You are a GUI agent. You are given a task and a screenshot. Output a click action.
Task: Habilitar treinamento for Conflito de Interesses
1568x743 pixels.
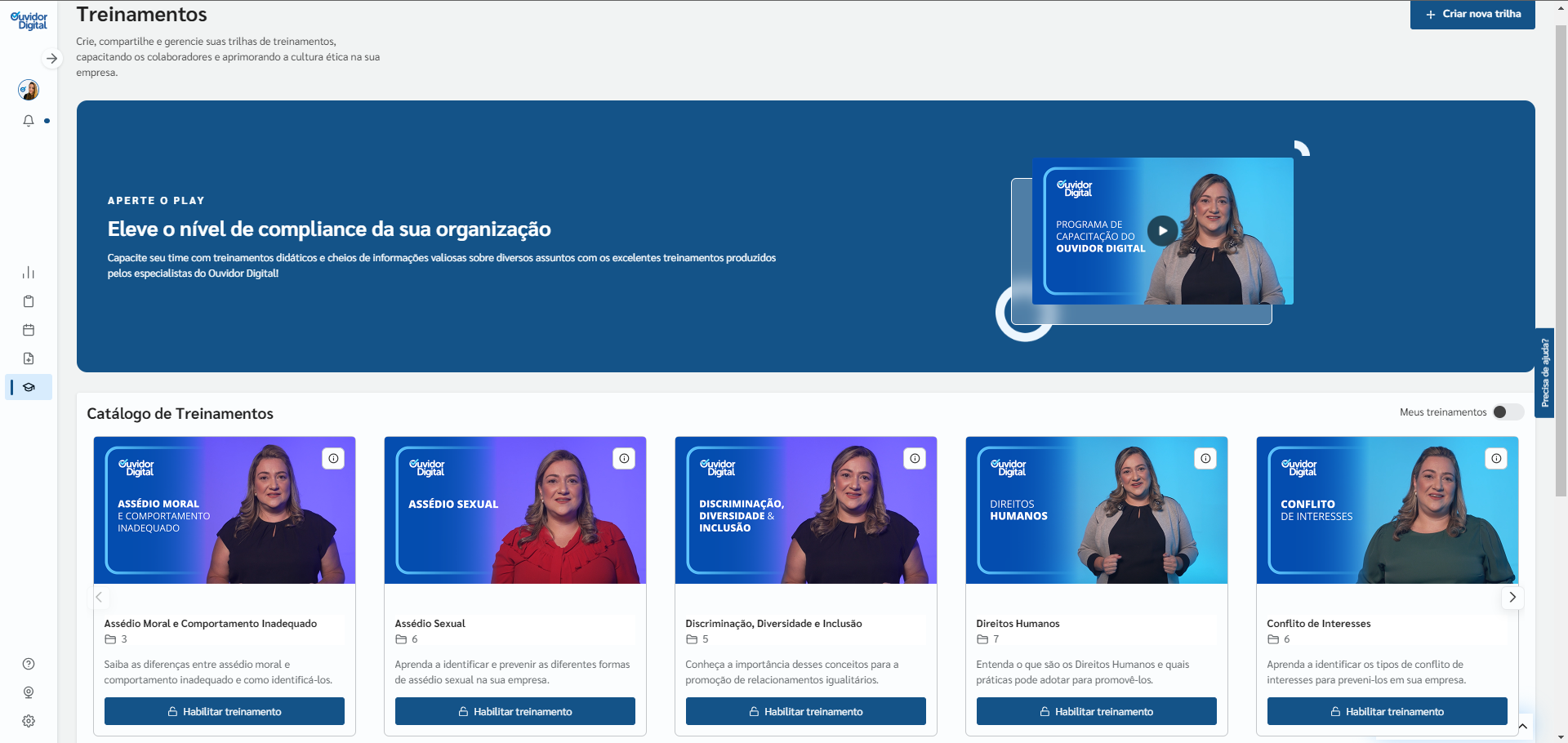(x=1388, y=711)
